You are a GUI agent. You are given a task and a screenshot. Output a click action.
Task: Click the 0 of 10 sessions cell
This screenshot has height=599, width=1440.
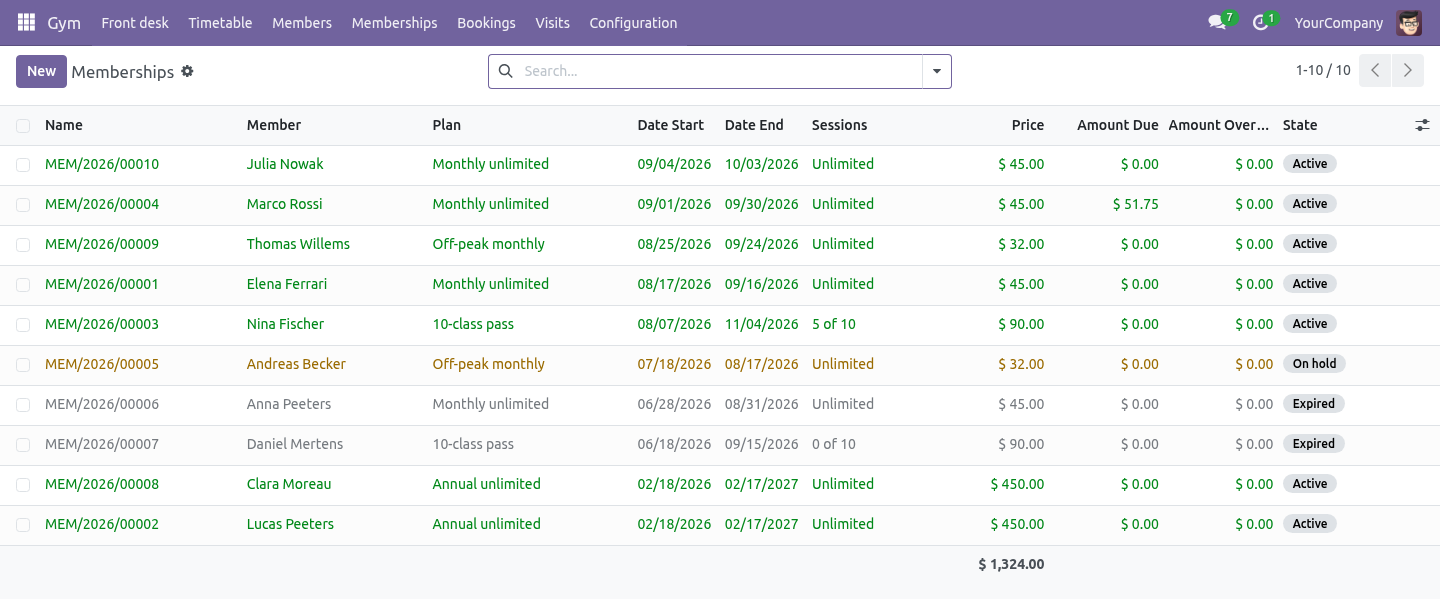[834, 444]
